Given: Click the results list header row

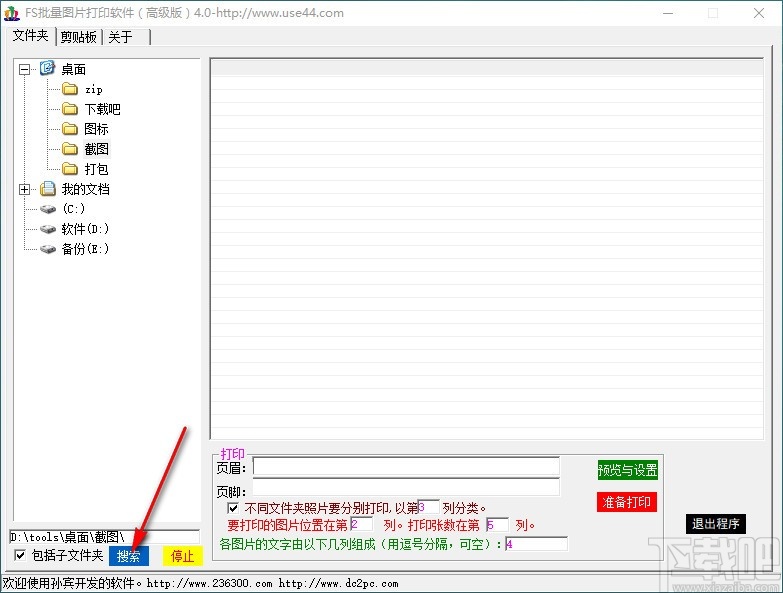Looking at the screenshot, I should pos(487,68).
